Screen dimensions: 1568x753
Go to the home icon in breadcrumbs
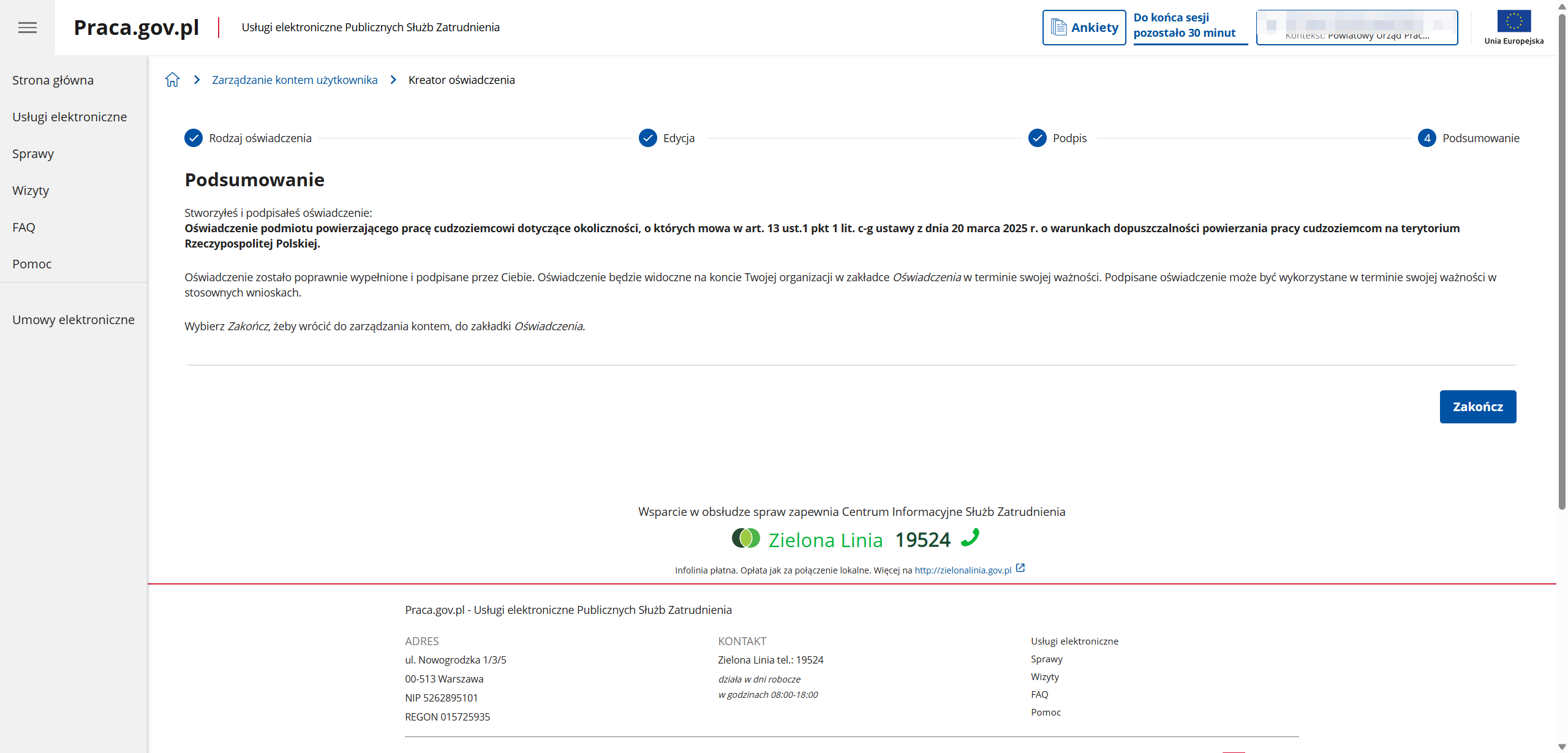pyautogui.click(x=173, y=80)
